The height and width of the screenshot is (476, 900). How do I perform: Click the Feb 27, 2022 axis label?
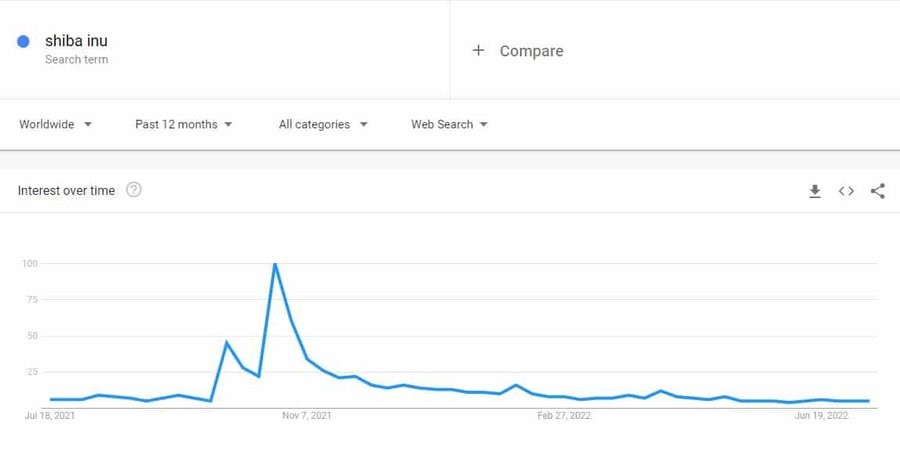click(x=564, y=415)
